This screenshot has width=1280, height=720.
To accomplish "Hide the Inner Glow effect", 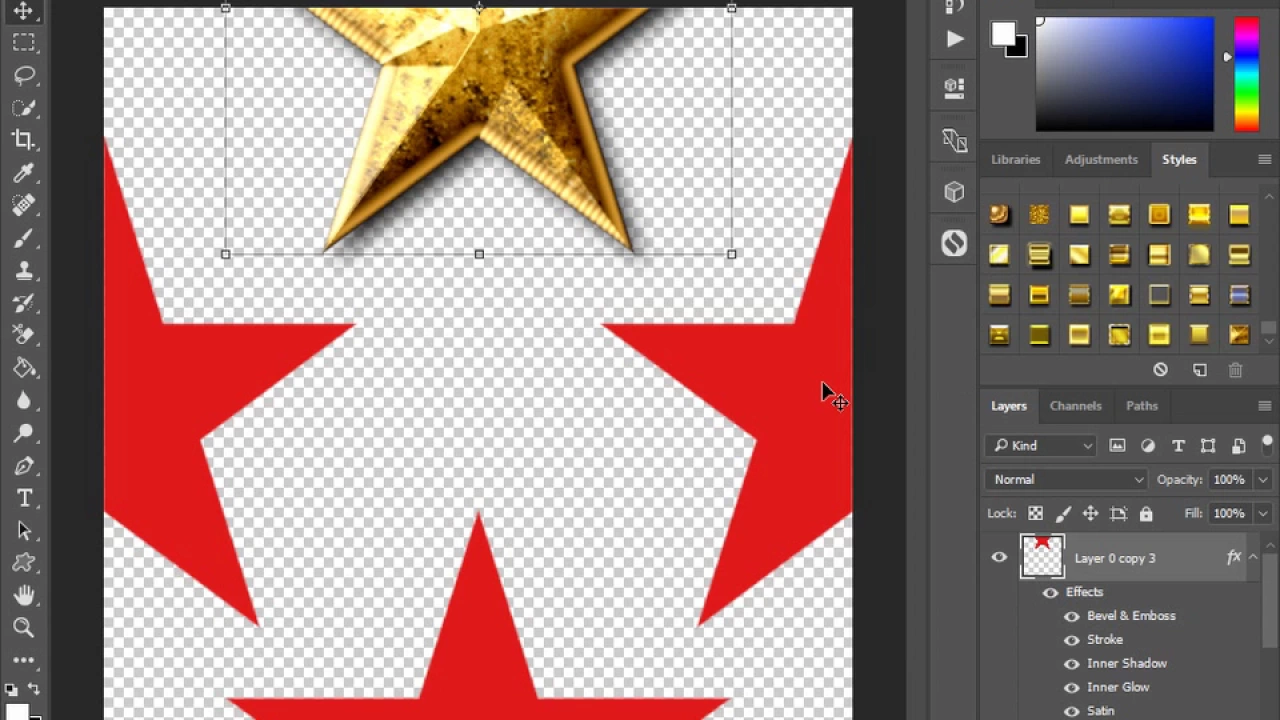I will coord(1071,688).
